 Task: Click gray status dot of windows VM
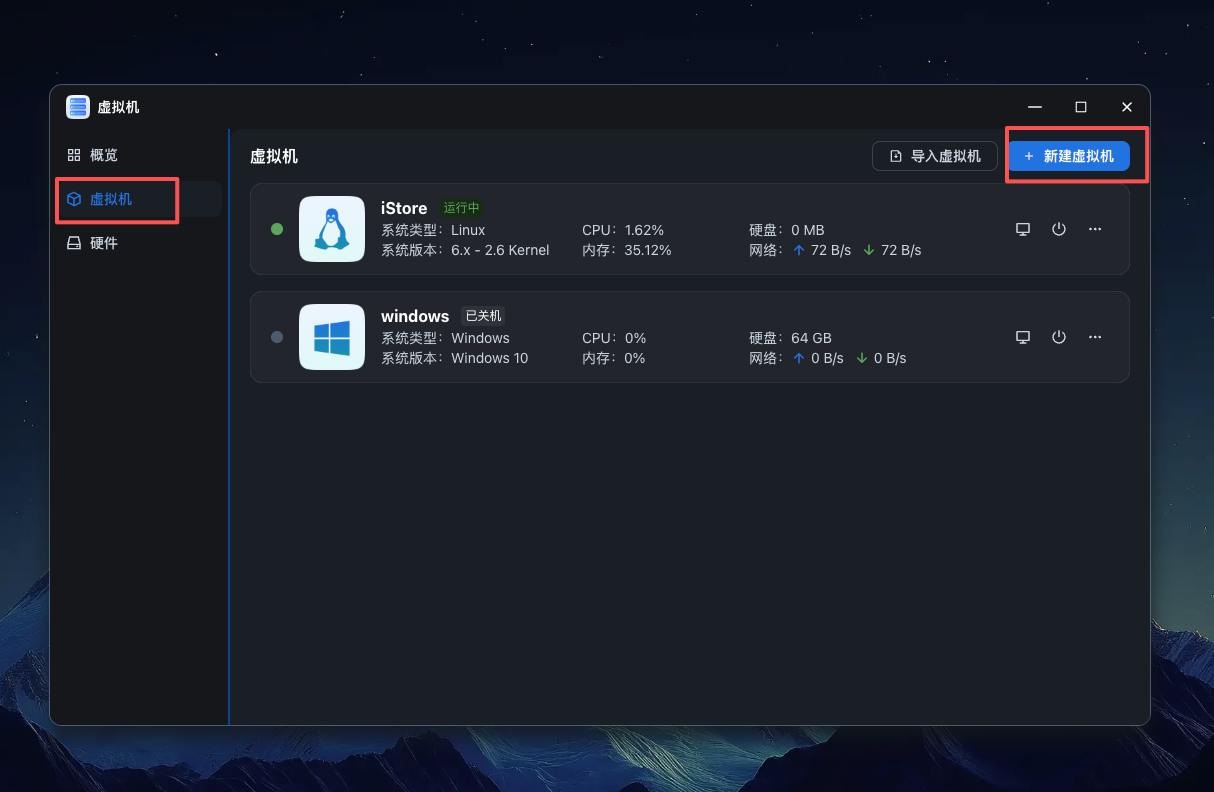coord(277,337)
